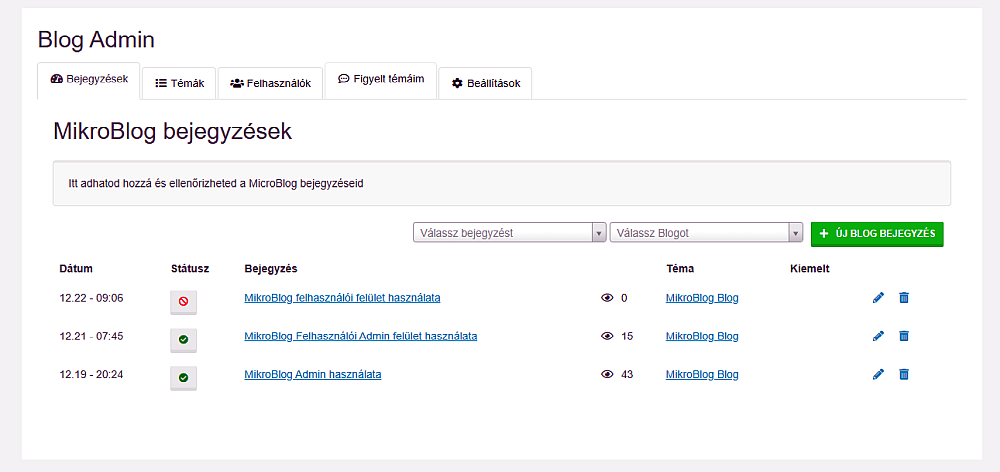
Task: Open the Felhasználók tab
Action: 270,84
